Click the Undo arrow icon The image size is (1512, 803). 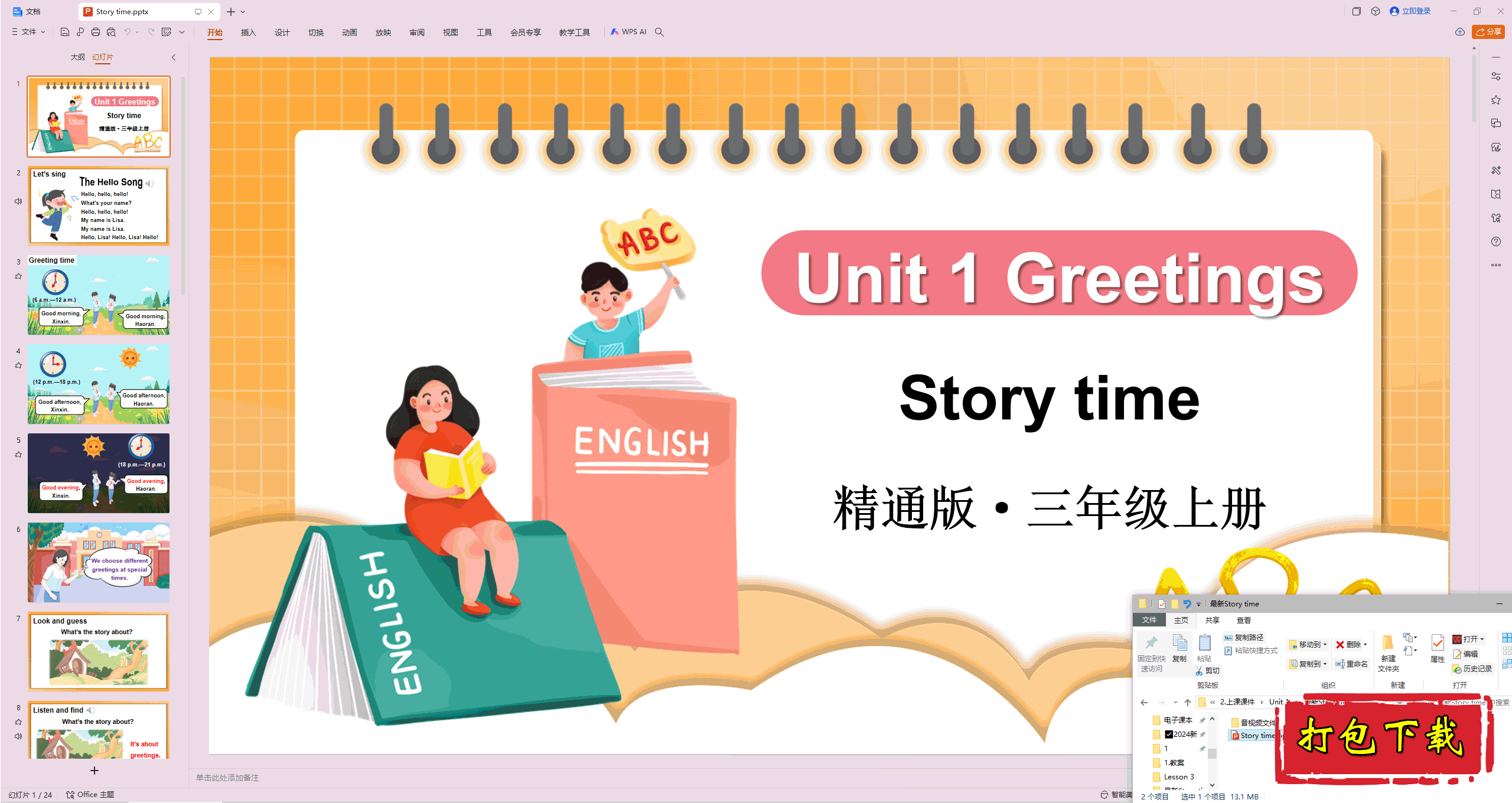tap(127, 32)
